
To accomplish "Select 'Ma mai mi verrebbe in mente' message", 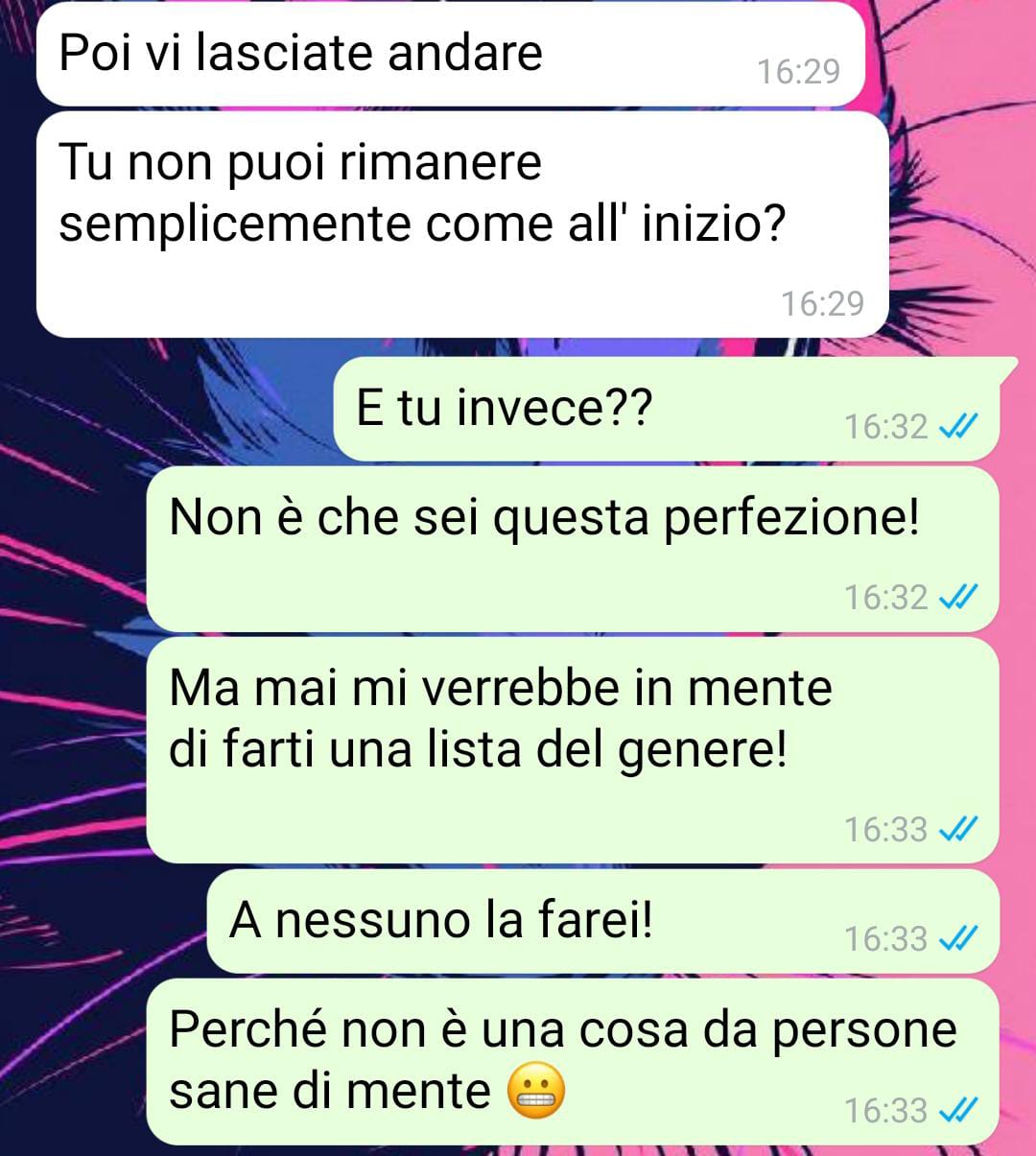I will [573, 750].
